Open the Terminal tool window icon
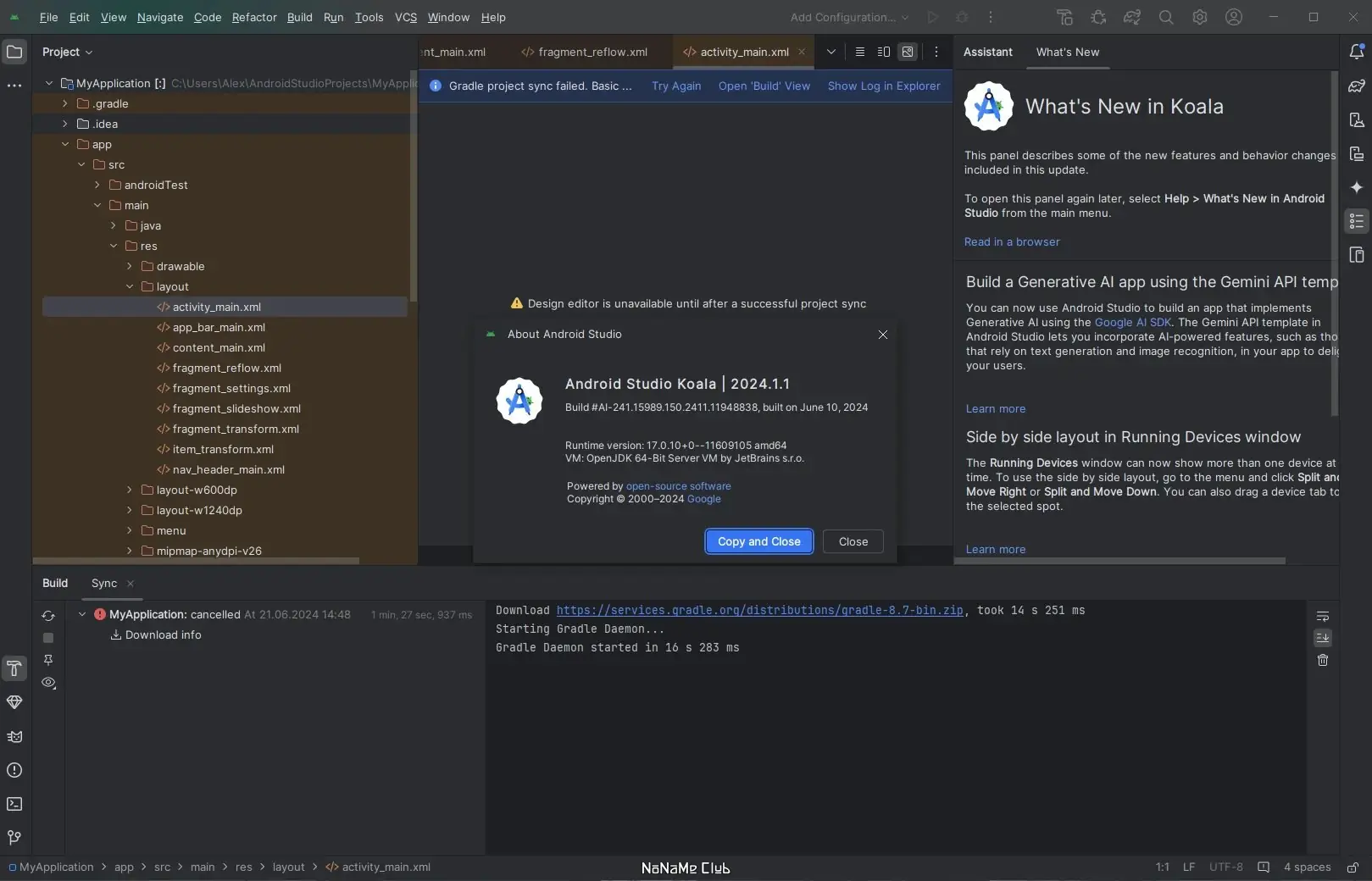 14,804
